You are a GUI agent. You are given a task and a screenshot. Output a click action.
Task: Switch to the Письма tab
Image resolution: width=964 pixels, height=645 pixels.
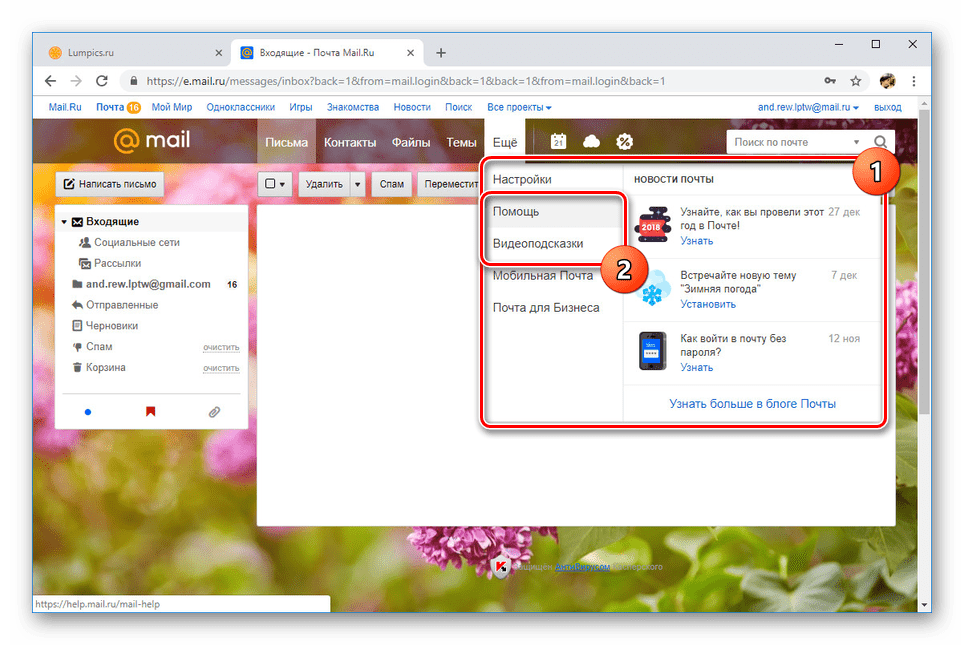pyautogui.click(x=286, y=142)
